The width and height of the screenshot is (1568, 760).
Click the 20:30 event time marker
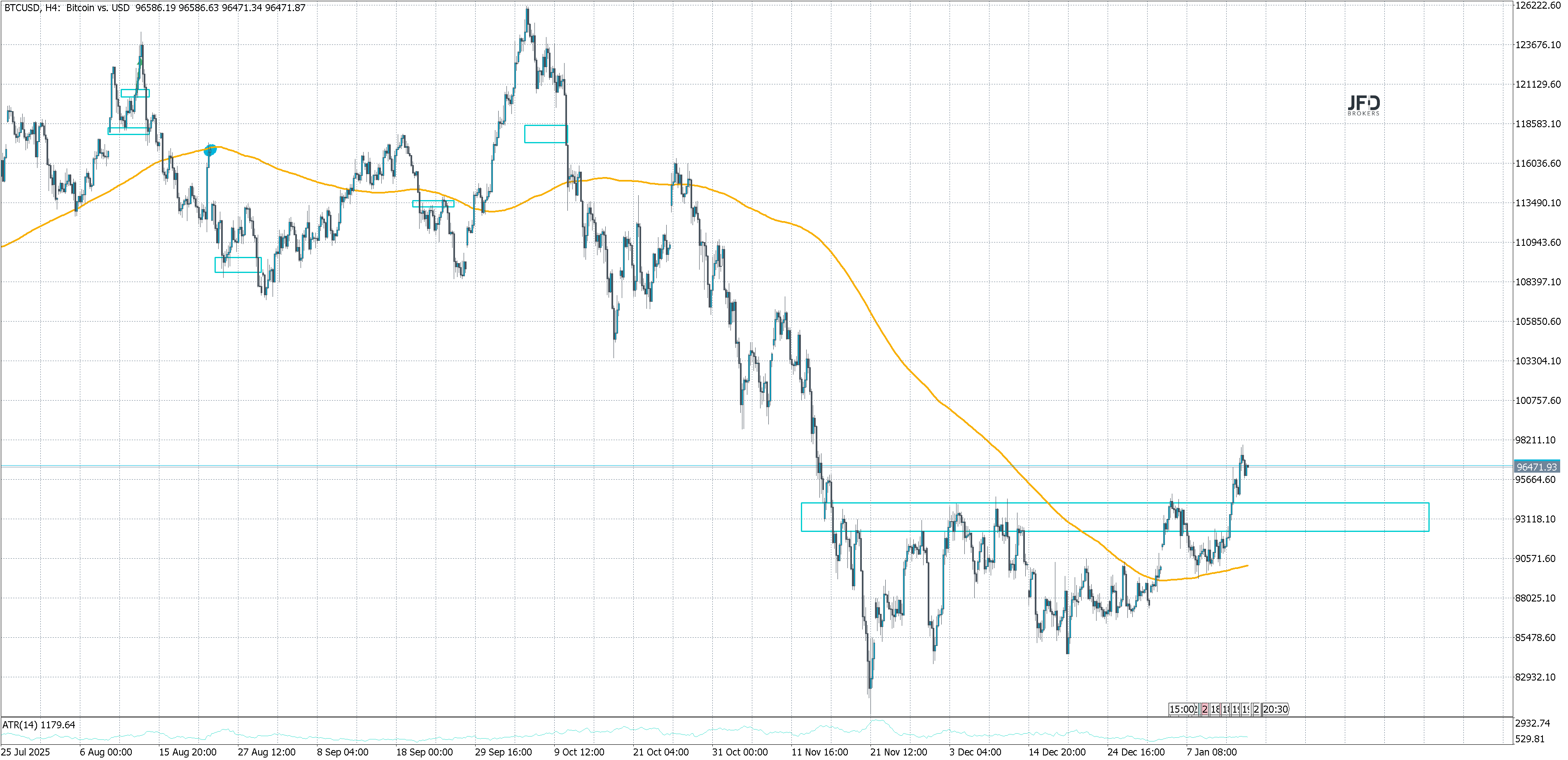[1275, 709]
